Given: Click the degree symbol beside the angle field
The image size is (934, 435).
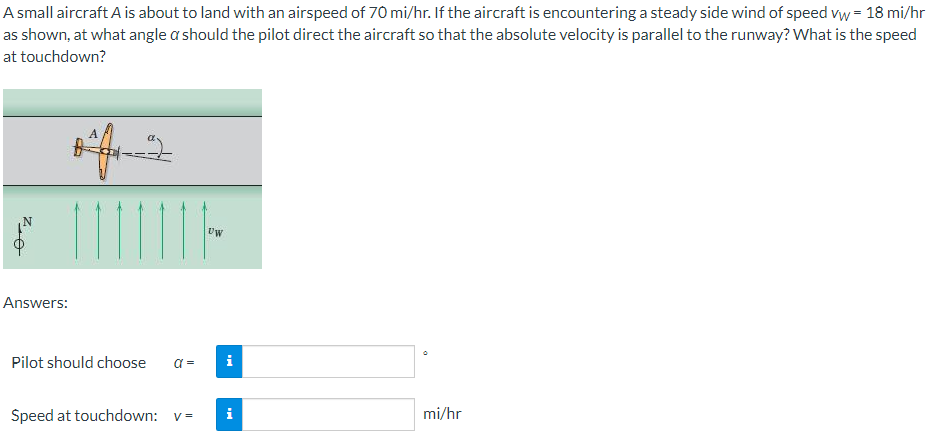Looking at the screenshot, I should [x=425, y=353].
